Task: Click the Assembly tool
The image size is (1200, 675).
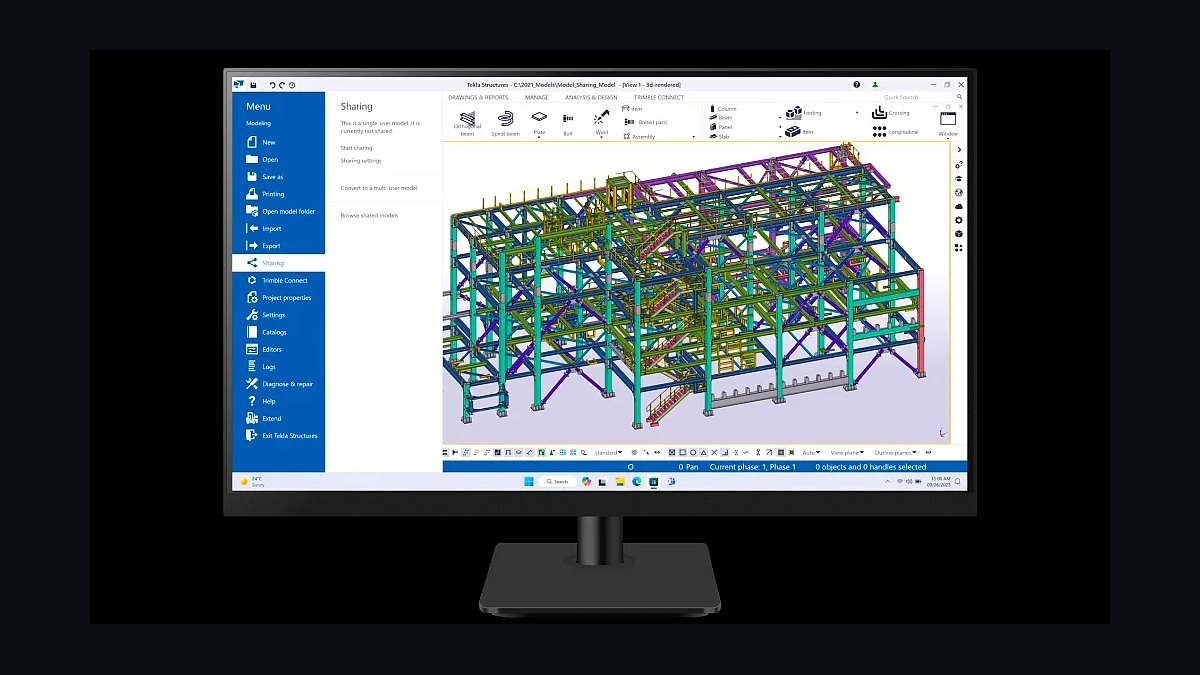Action: click(x=639, y=136)
